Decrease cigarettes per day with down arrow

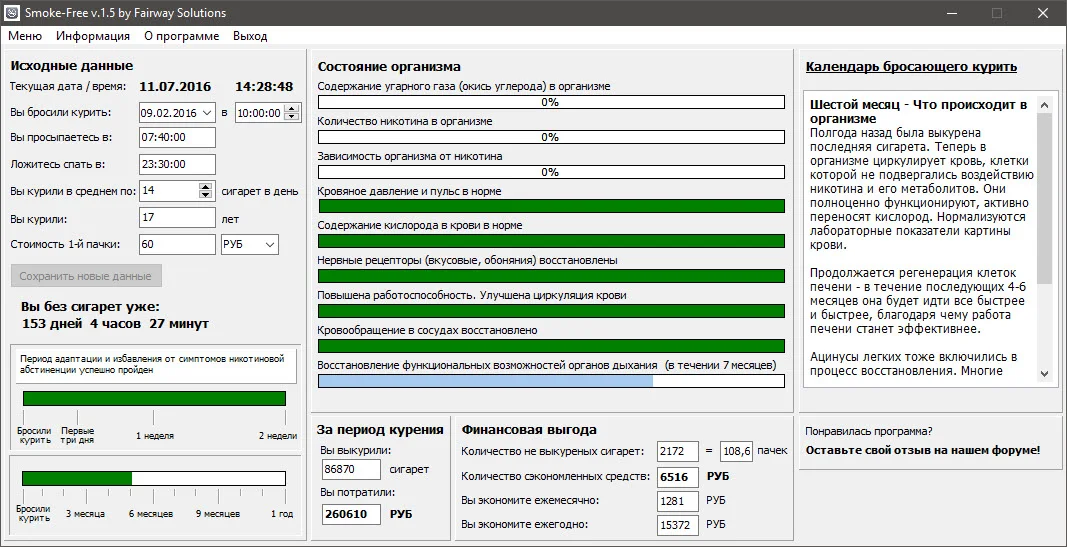(206, 195)
